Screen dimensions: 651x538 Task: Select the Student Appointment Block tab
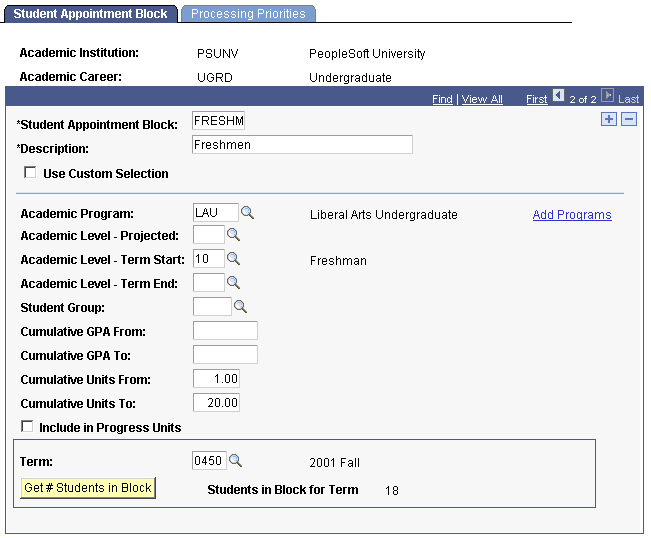(89, 14)
